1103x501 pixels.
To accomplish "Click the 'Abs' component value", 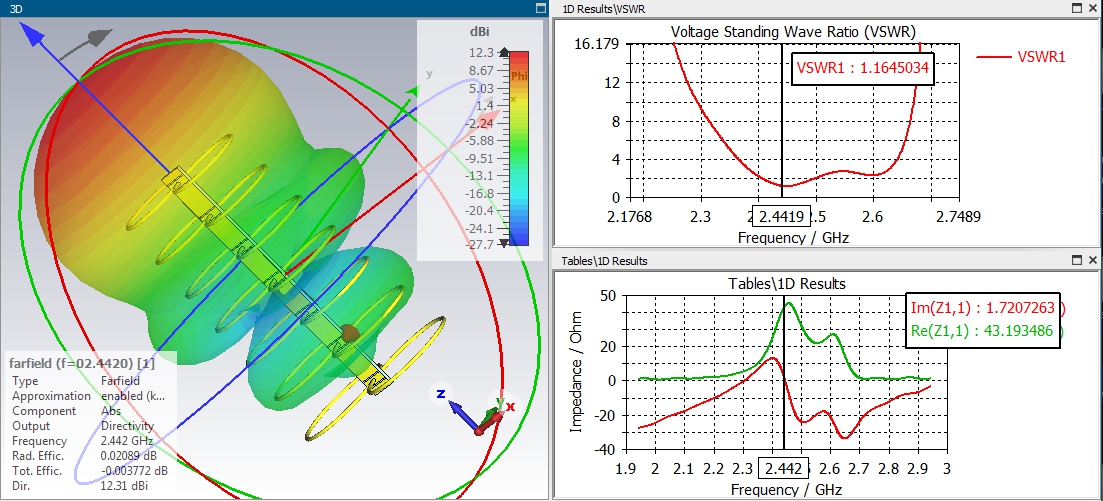I will pos(110,411).
